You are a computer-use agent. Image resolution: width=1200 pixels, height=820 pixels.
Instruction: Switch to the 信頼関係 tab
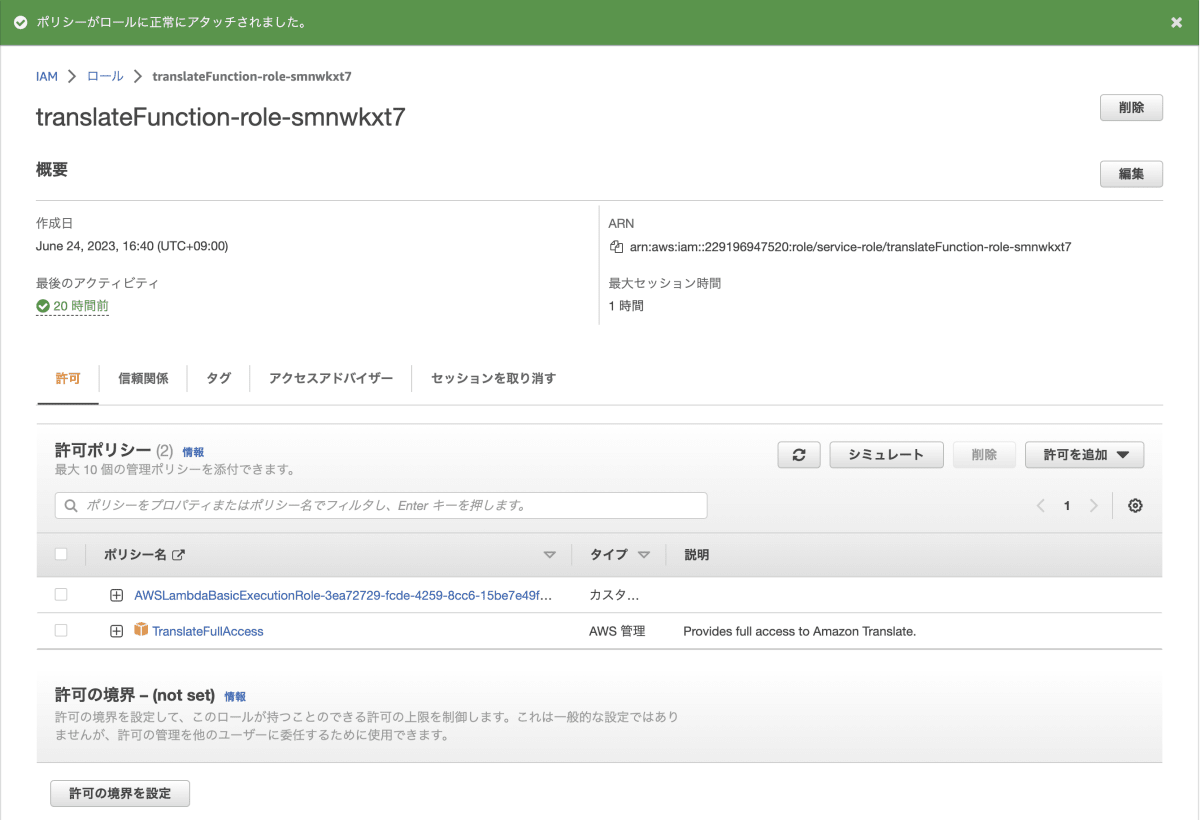143,378
